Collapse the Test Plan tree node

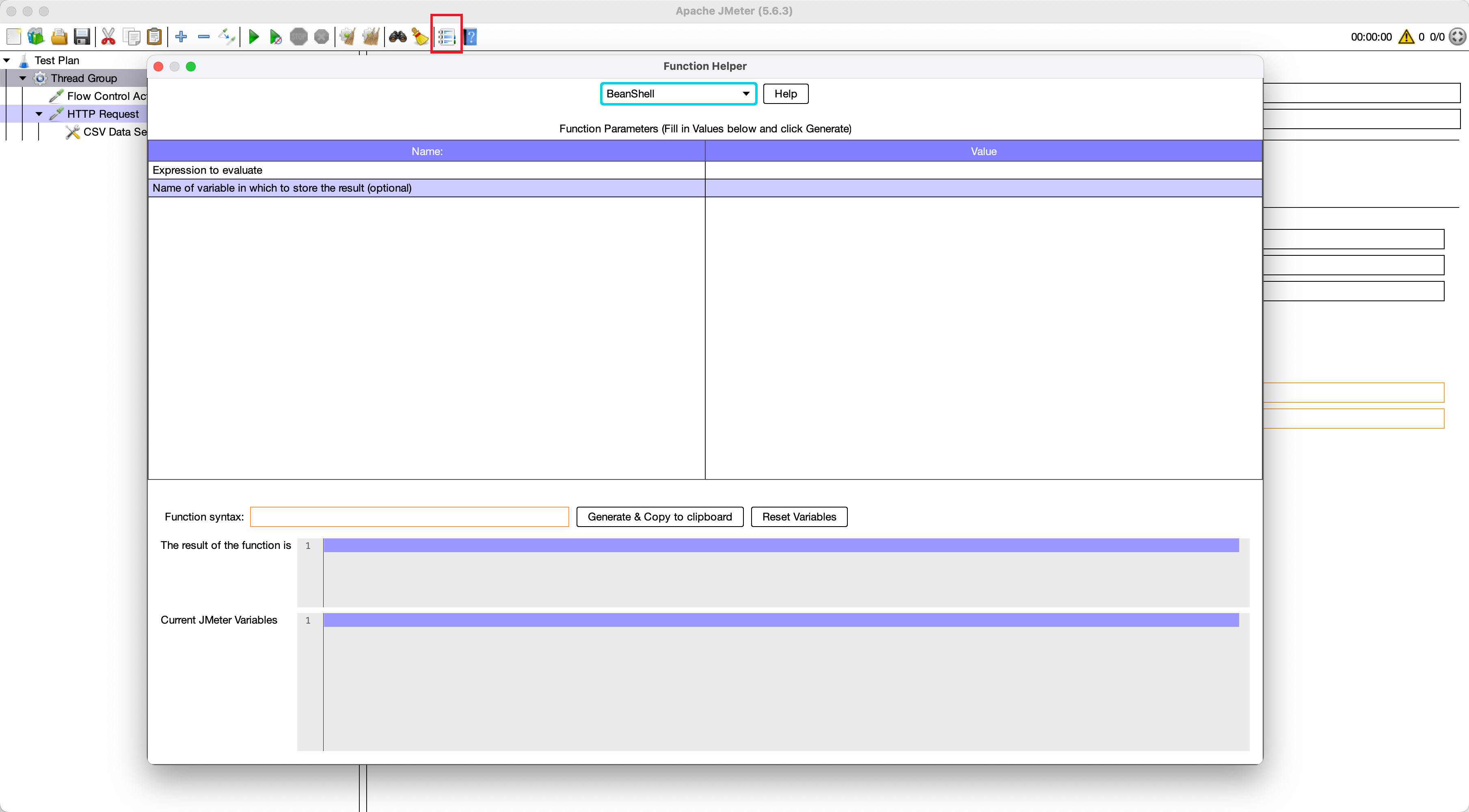click(7, 60)
